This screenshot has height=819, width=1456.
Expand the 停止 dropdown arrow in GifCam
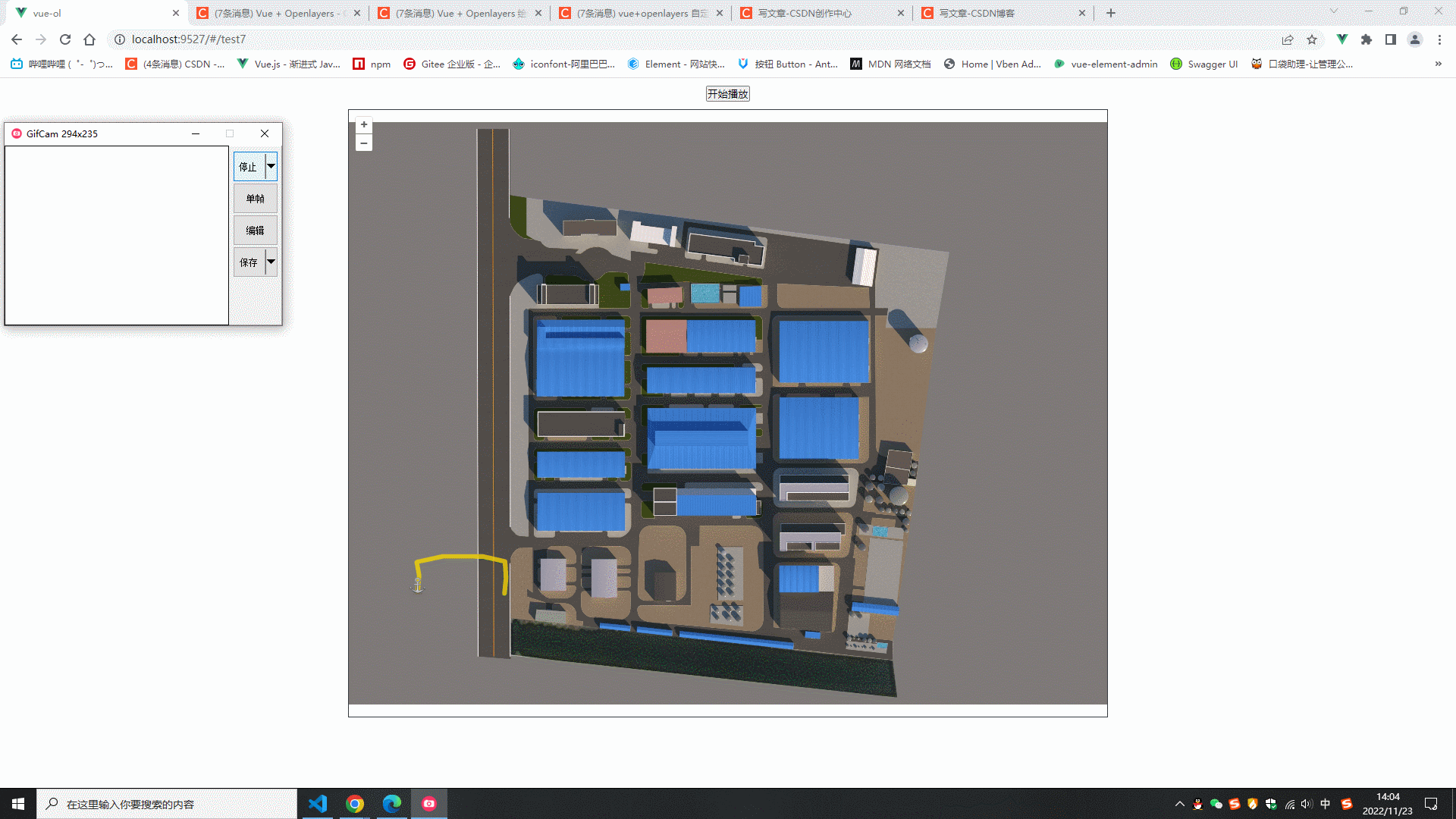(271, 166)
